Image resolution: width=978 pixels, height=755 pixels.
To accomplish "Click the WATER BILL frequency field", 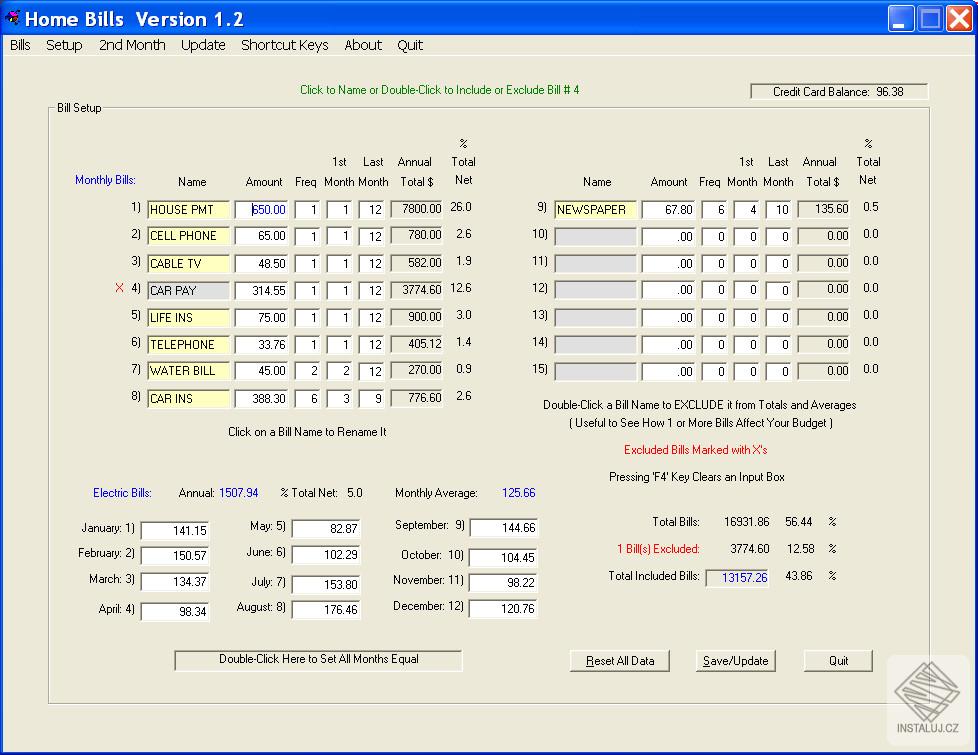I will tap(307, 372).
